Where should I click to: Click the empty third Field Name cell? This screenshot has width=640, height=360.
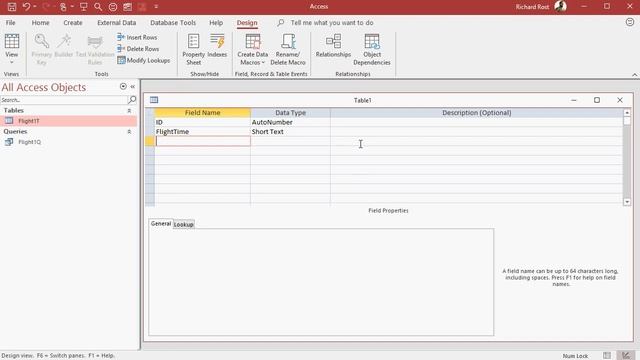pos(202,141)
